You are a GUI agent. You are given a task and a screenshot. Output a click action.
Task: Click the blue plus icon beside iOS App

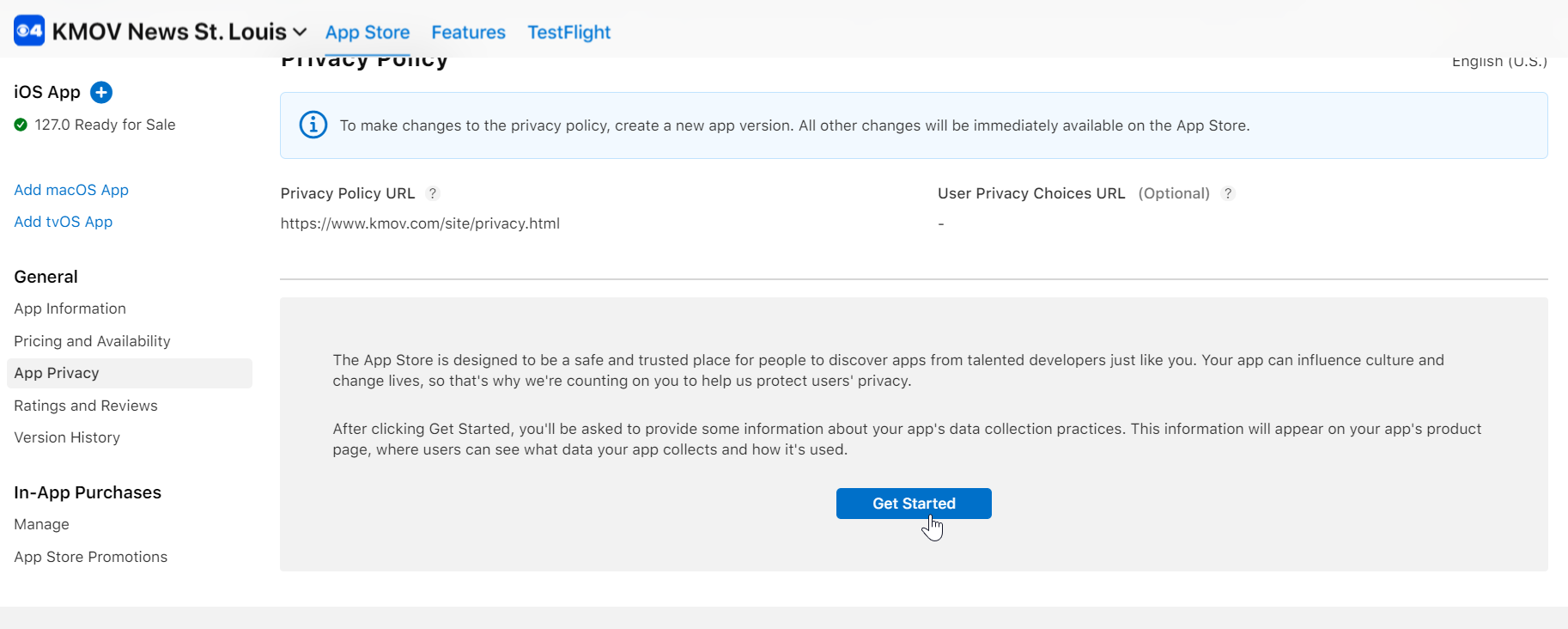click(x=101, y=92)
